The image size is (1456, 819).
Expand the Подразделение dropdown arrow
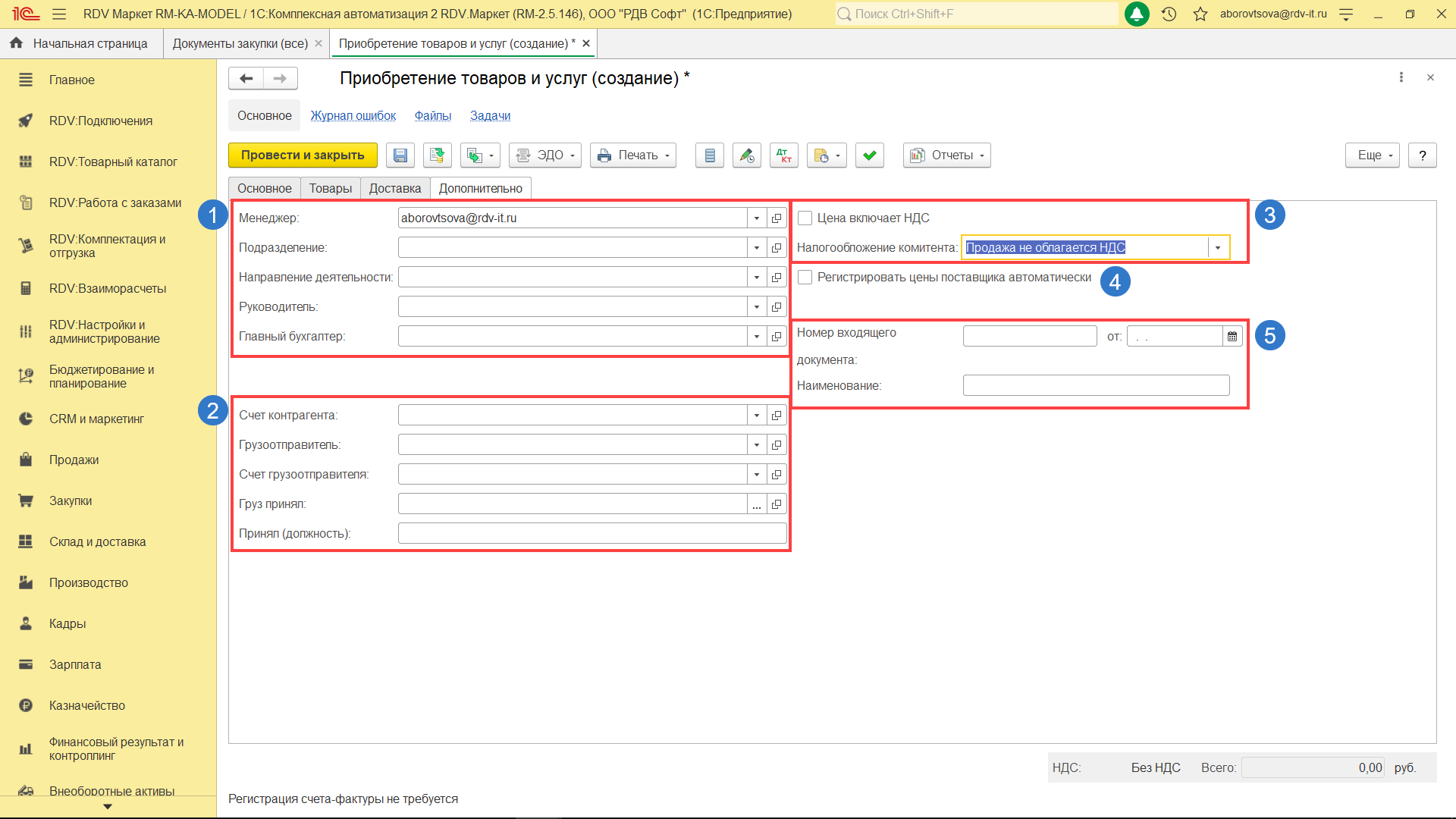(x=756, y=248)
